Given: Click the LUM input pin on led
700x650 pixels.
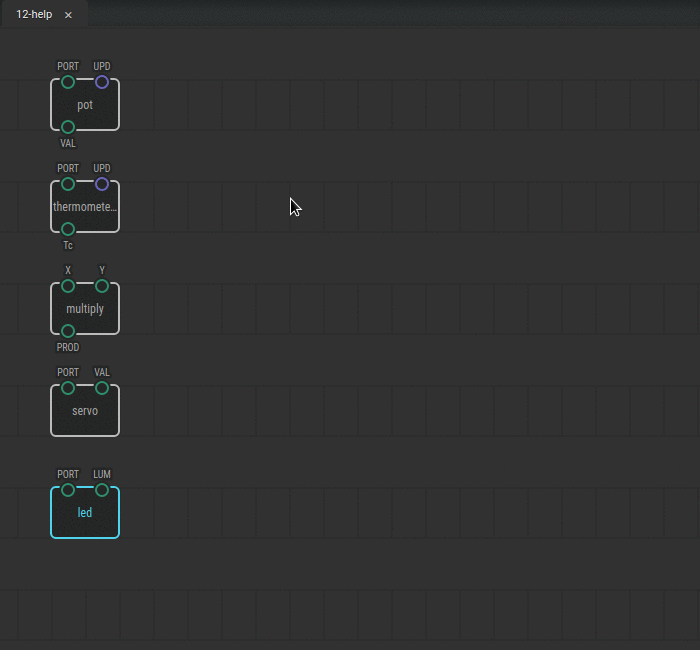Looking at the screenshot, I should (x=102, y=490).
